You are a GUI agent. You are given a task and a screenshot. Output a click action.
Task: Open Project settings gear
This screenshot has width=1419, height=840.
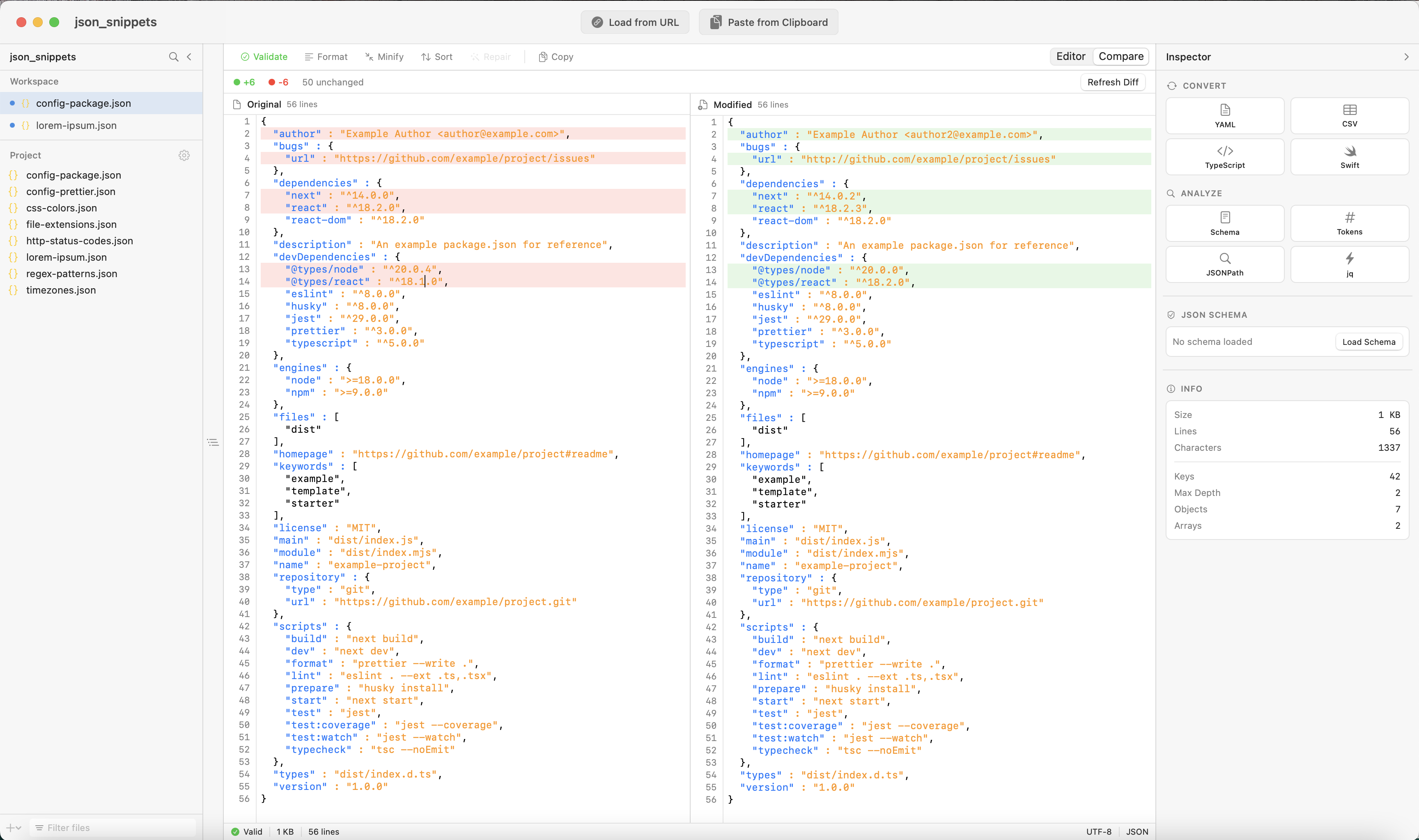coord(184,156)
